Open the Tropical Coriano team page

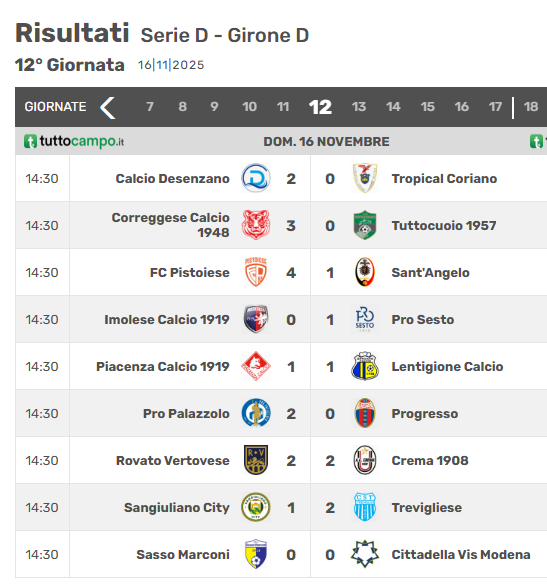(x=444, y=179)
